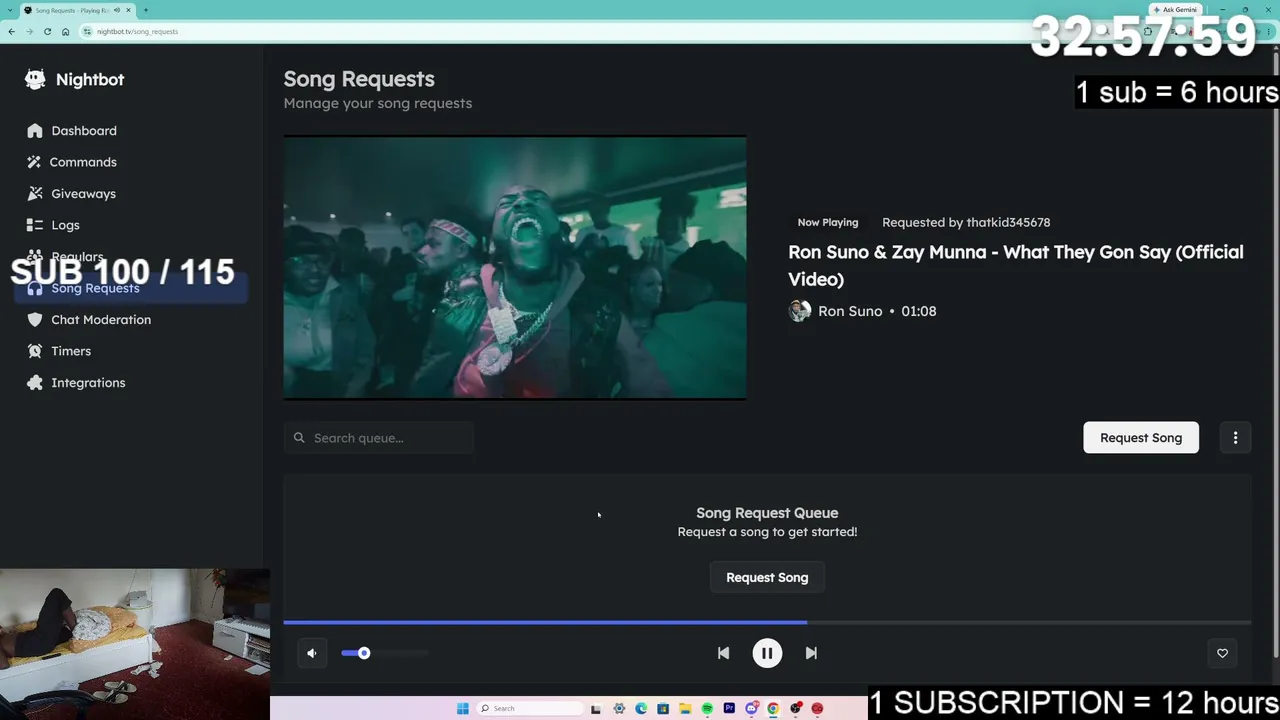Open OBS Studio from the taskbar
This screenshot has width=1280, height=720.
(x=796, y=709)
